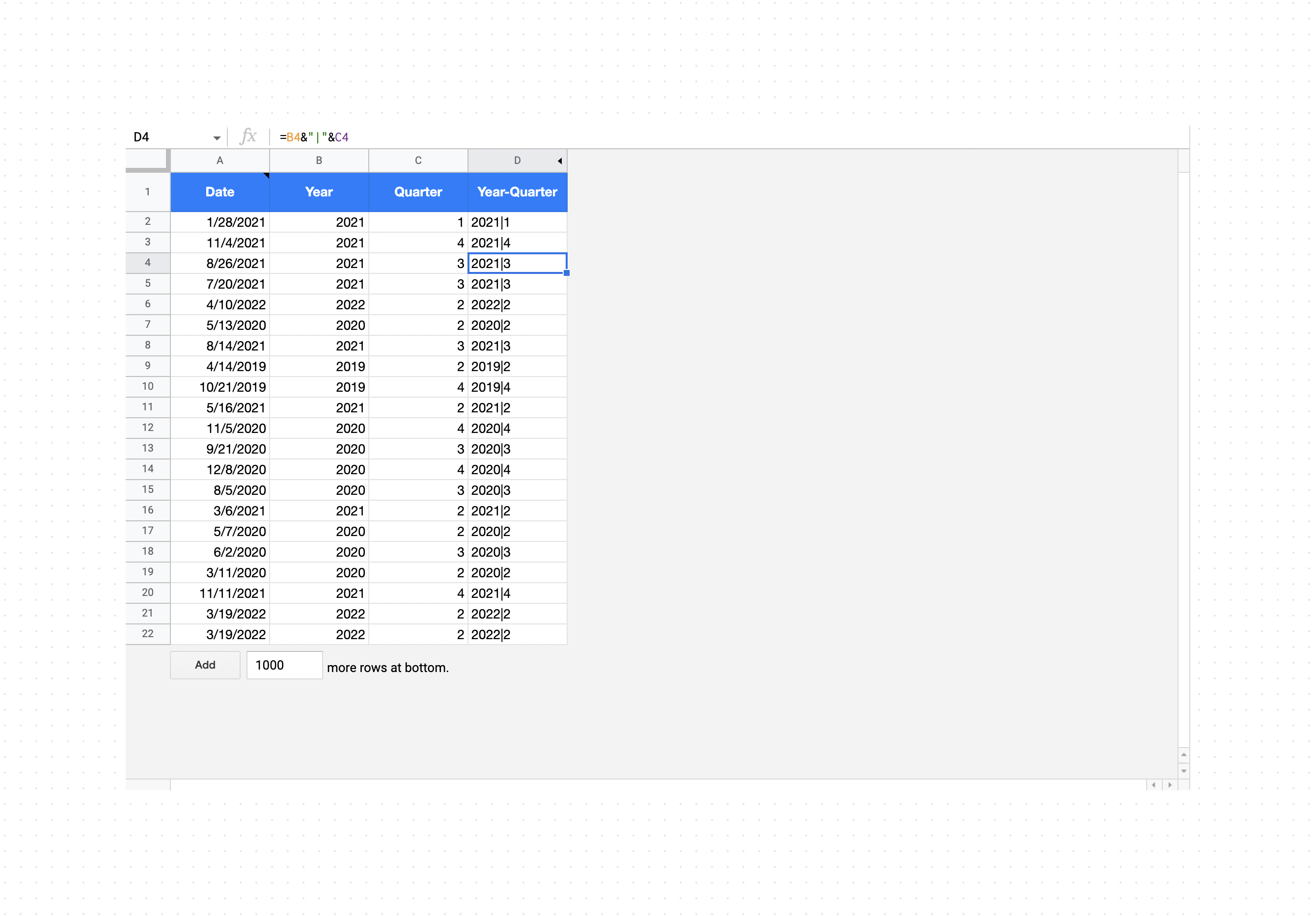
Task: Select row 10 header
Action: 148,387
